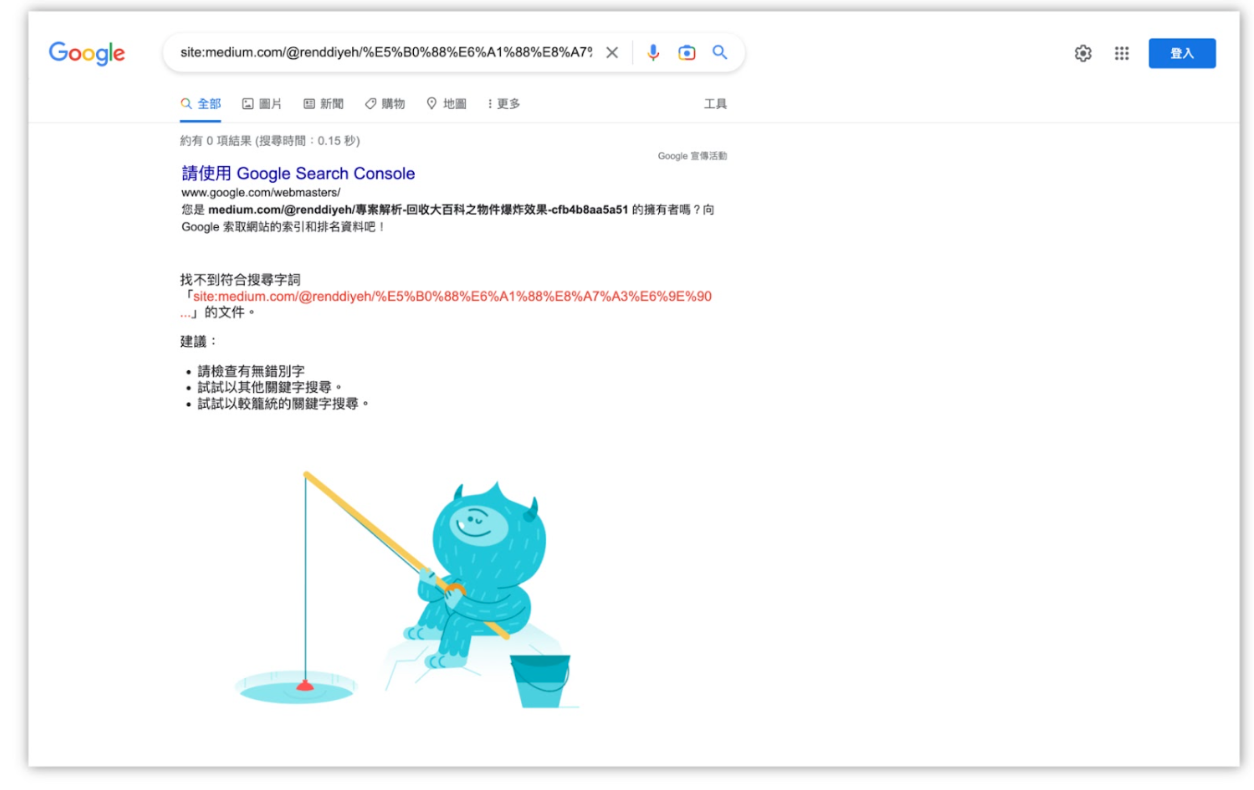Click the Google logo
The width and height of the screenshot is (1254, 790).
click(x=87, y=53)
